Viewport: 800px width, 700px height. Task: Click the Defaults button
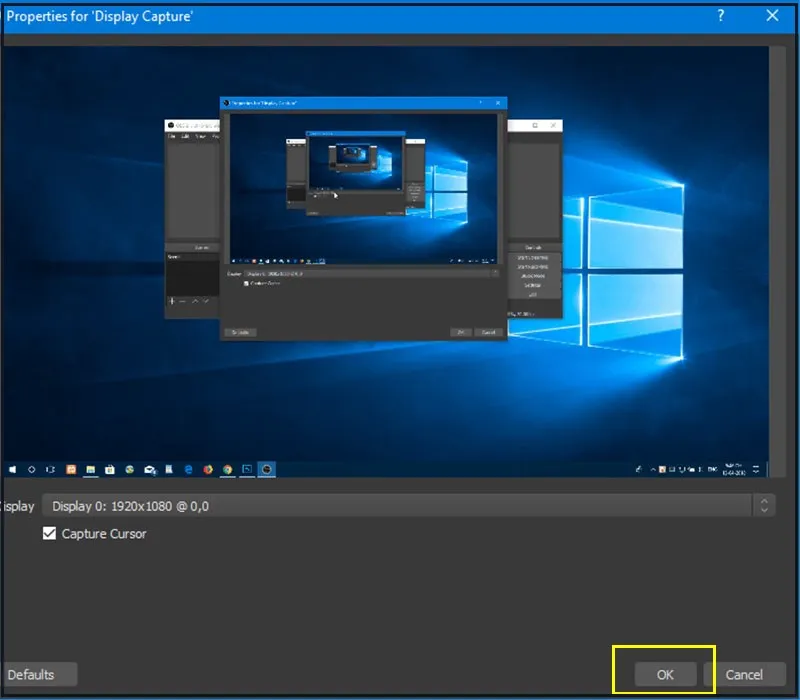(x=40, y=674)
